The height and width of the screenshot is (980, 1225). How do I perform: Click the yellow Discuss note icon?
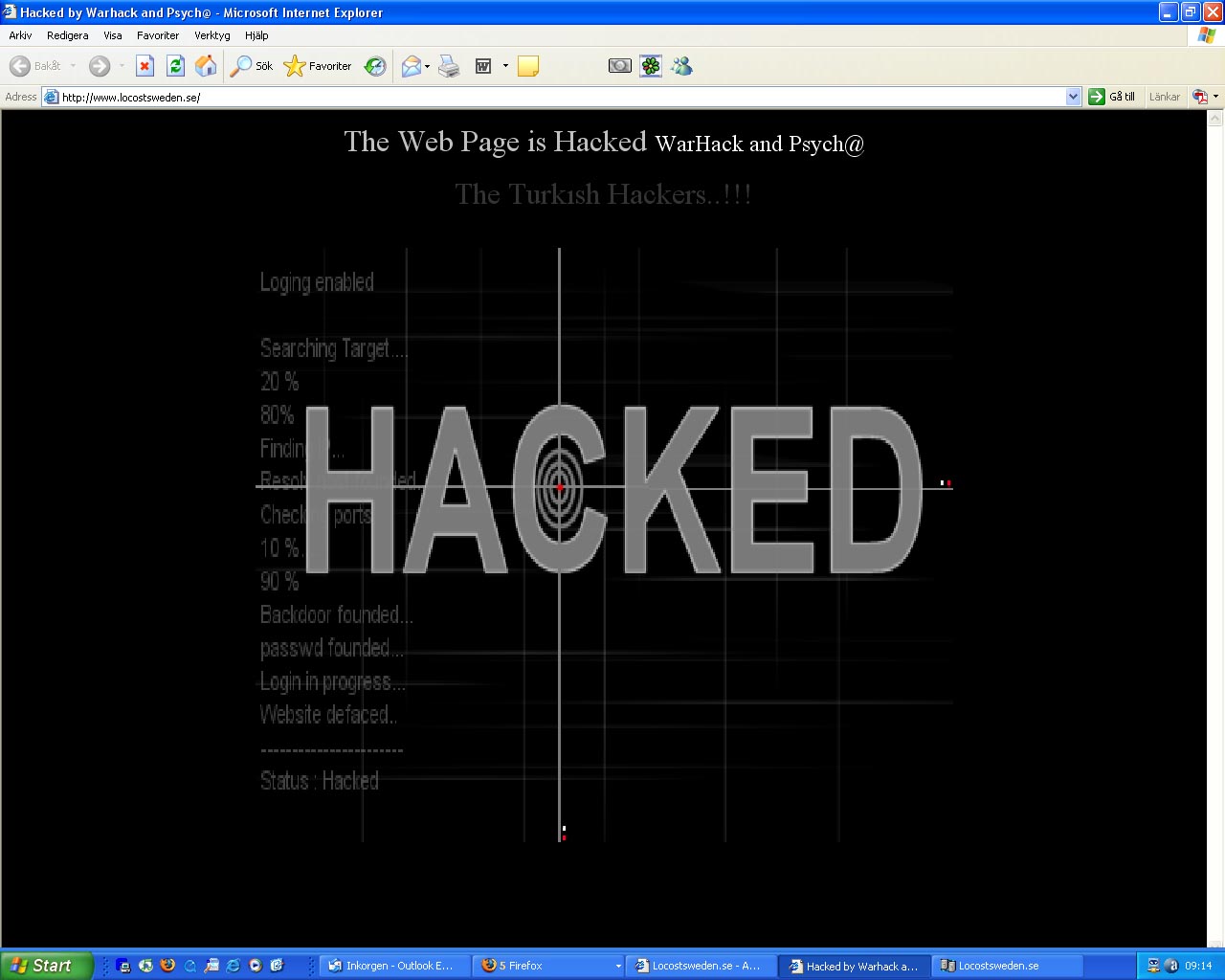(528, 66)
